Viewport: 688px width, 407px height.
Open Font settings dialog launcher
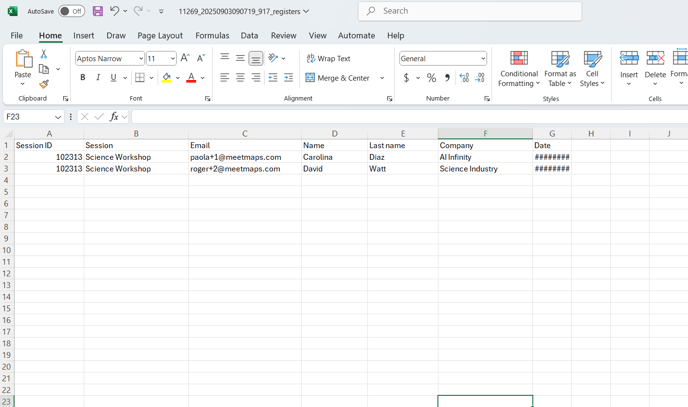(x=208, y=99)
